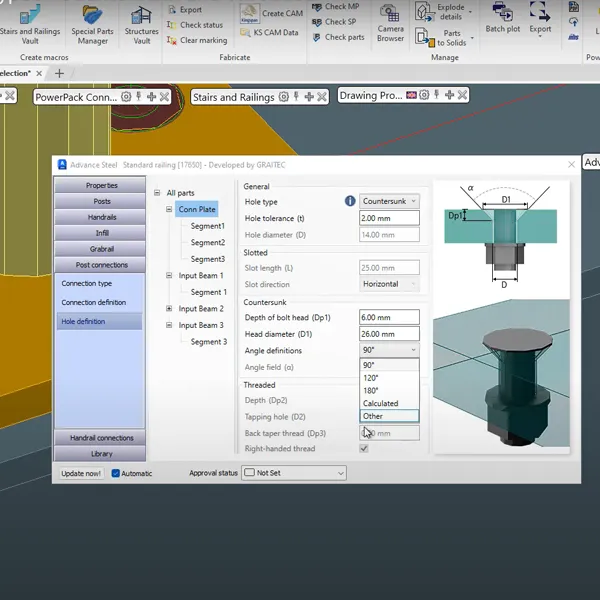This screenshot has width=600, height=600.
Task: Run Check SP
Action: click(334, 22)
